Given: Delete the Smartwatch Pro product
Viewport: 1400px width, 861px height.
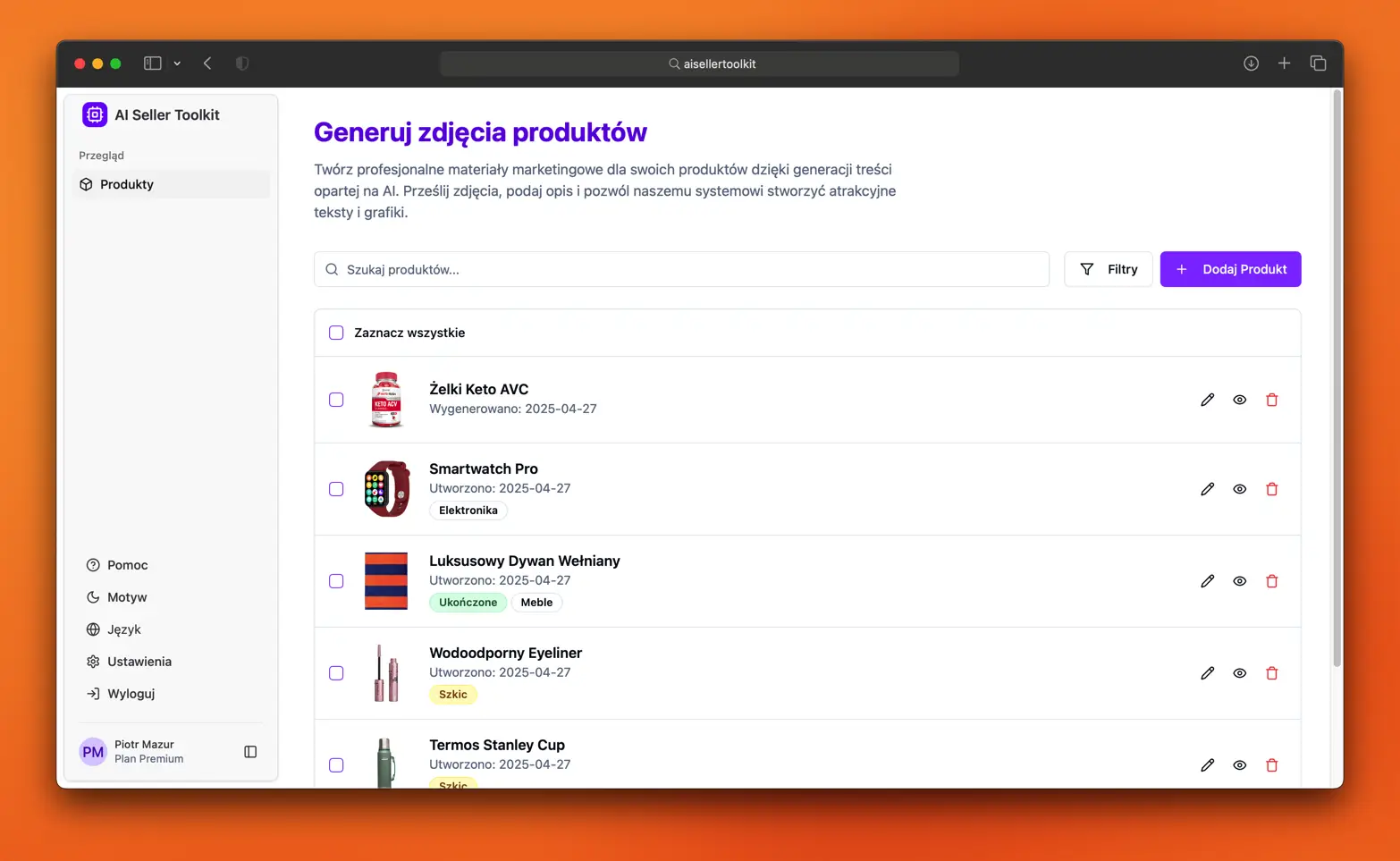Looking at the screenshot, I should tap(1271, 489).
